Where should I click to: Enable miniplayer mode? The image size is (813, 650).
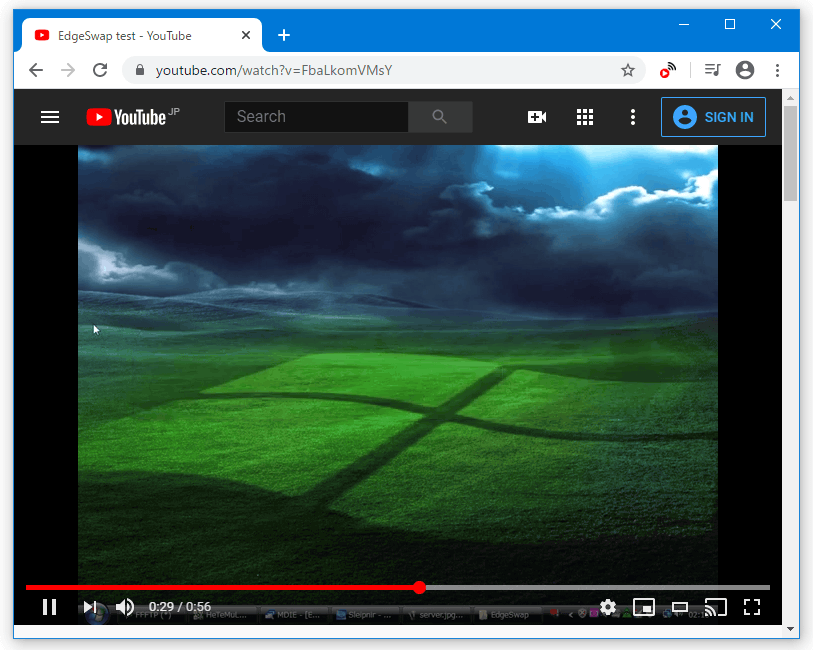(x=644, y=607)
